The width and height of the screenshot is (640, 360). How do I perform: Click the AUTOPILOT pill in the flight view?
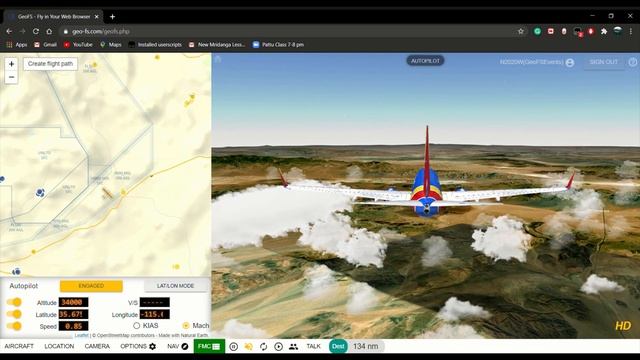coord(425,61)
